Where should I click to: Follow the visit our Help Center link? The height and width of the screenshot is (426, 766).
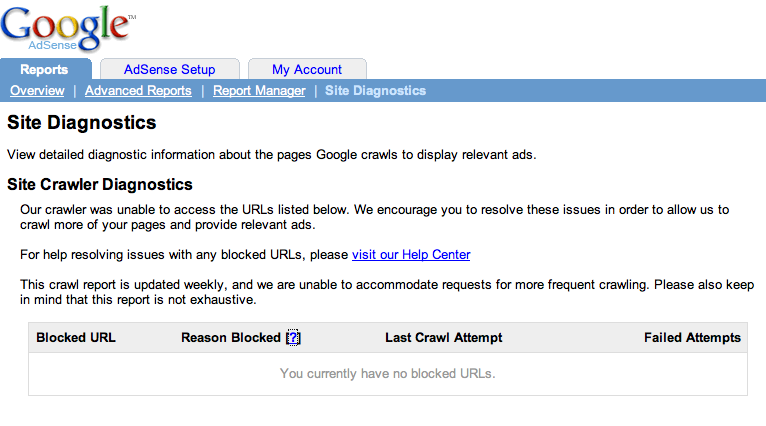[x=411, y=255]
